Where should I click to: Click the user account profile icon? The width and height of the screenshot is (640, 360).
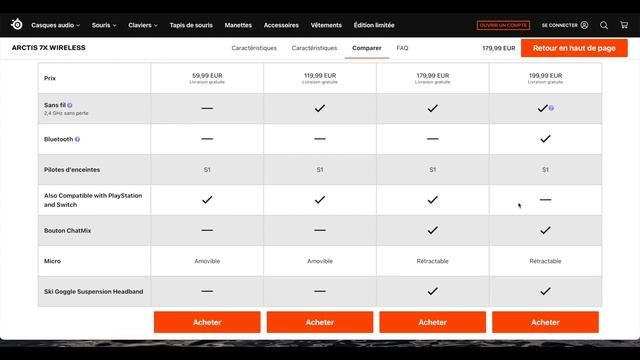(584, 25)
